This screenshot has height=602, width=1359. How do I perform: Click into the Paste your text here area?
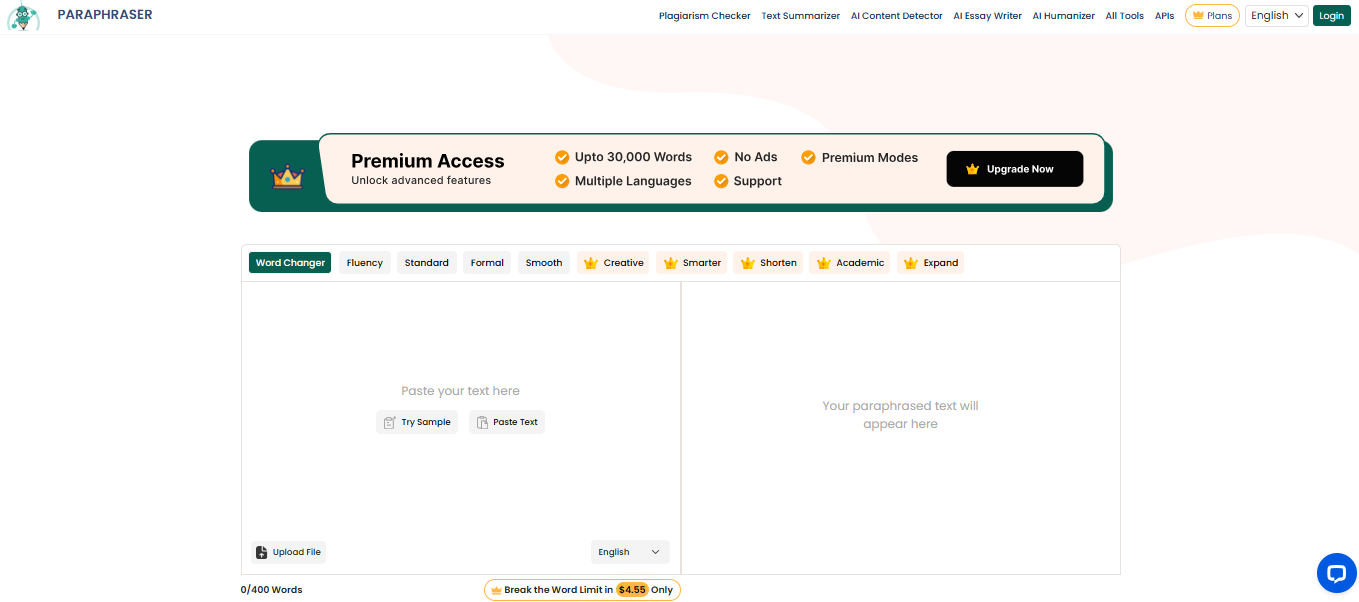tap(460, 391)
